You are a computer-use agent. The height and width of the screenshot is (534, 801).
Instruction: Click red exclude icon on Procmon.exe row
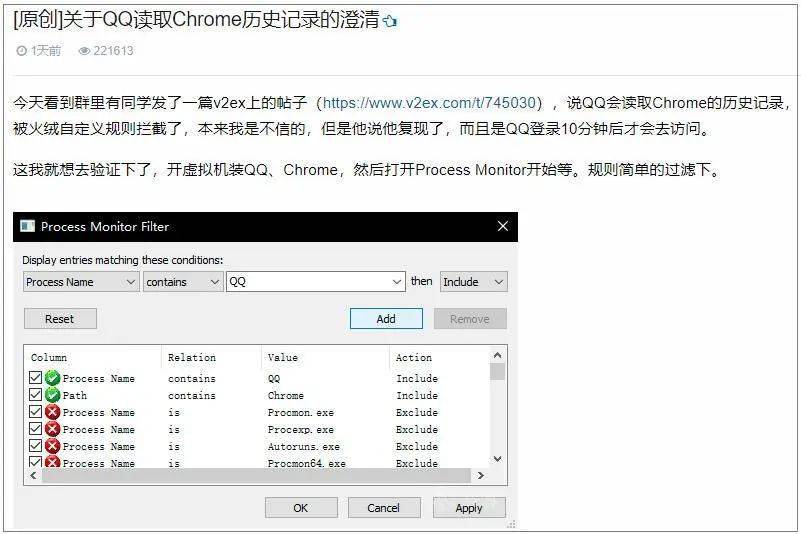[53, 412]
